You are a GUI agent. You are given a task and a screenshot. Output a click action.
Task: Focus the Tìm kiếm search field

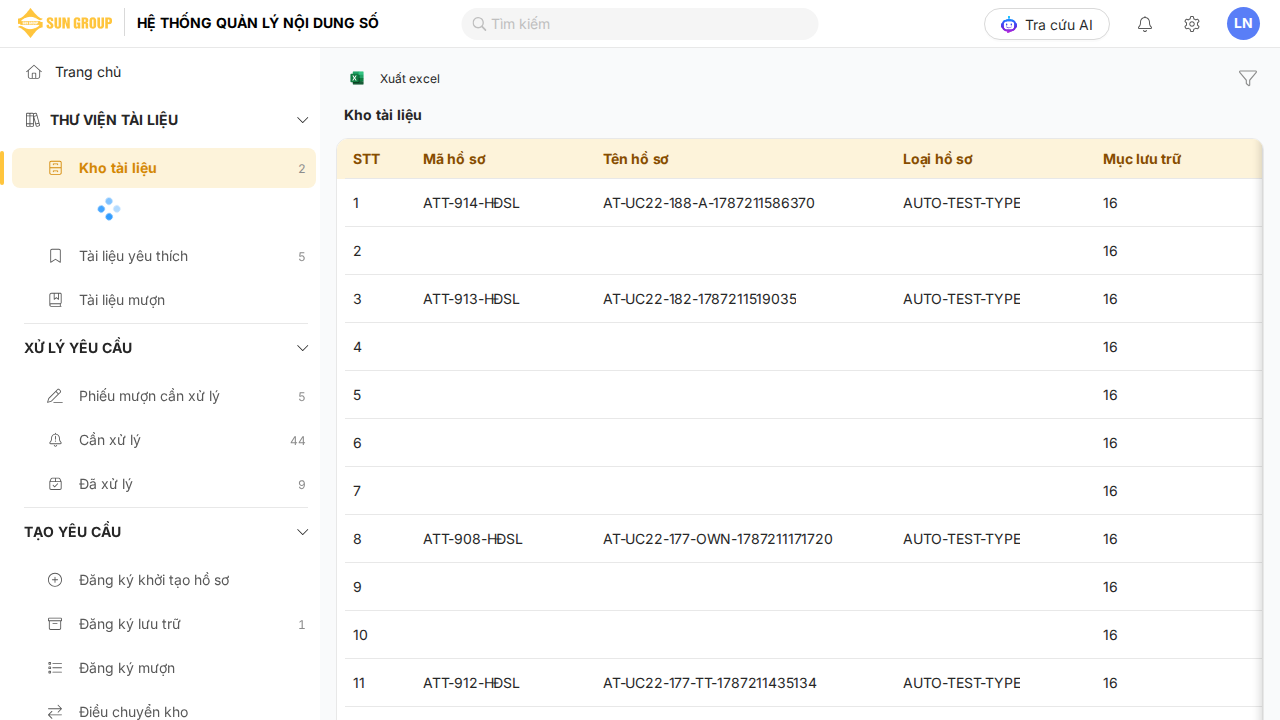[640, 24]
